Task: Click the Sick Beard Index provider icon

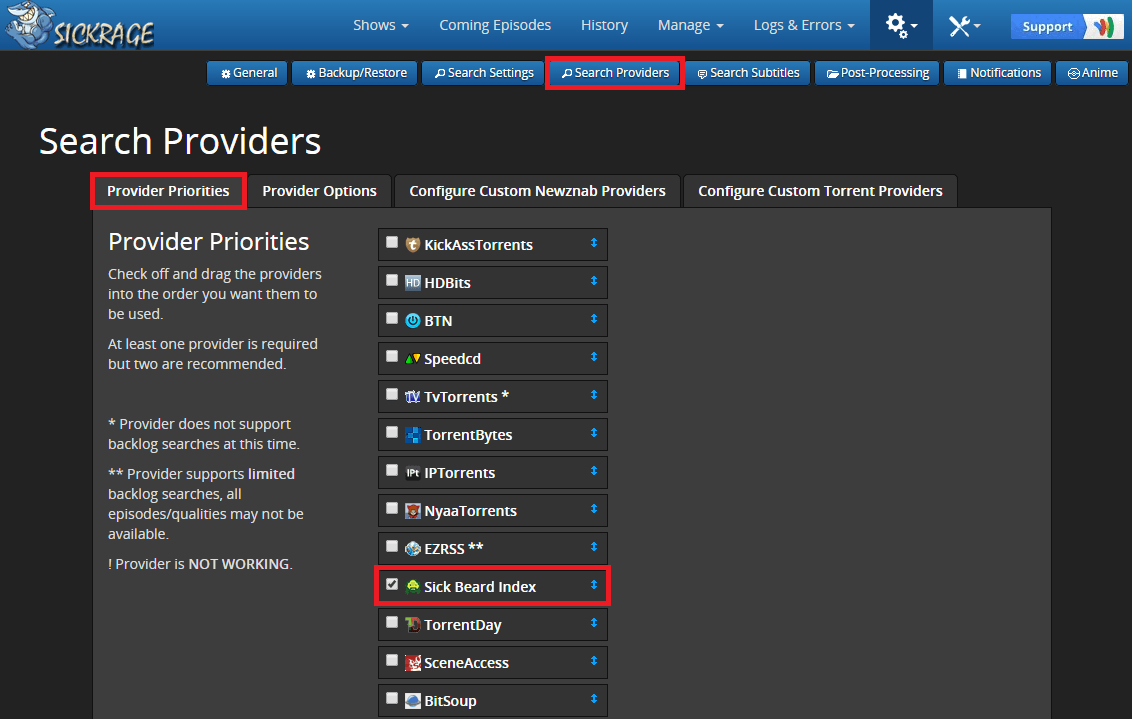Action: pos(412,587)
